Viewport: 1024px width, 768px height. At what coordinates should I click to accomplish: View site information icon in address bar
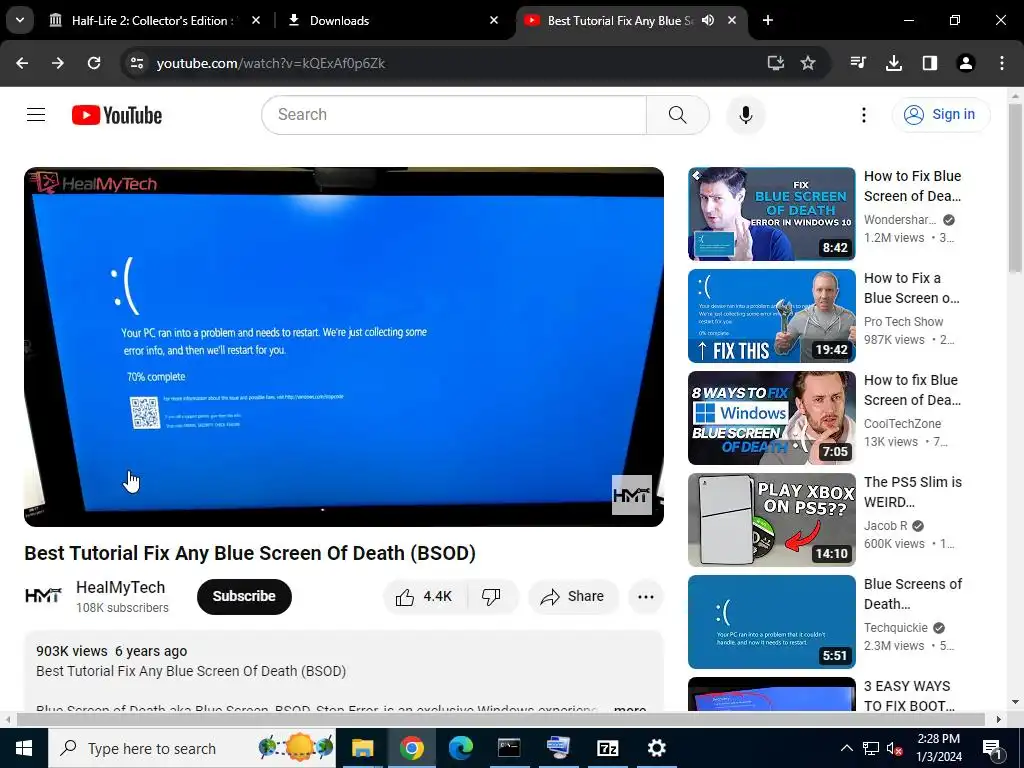point(136,63)
